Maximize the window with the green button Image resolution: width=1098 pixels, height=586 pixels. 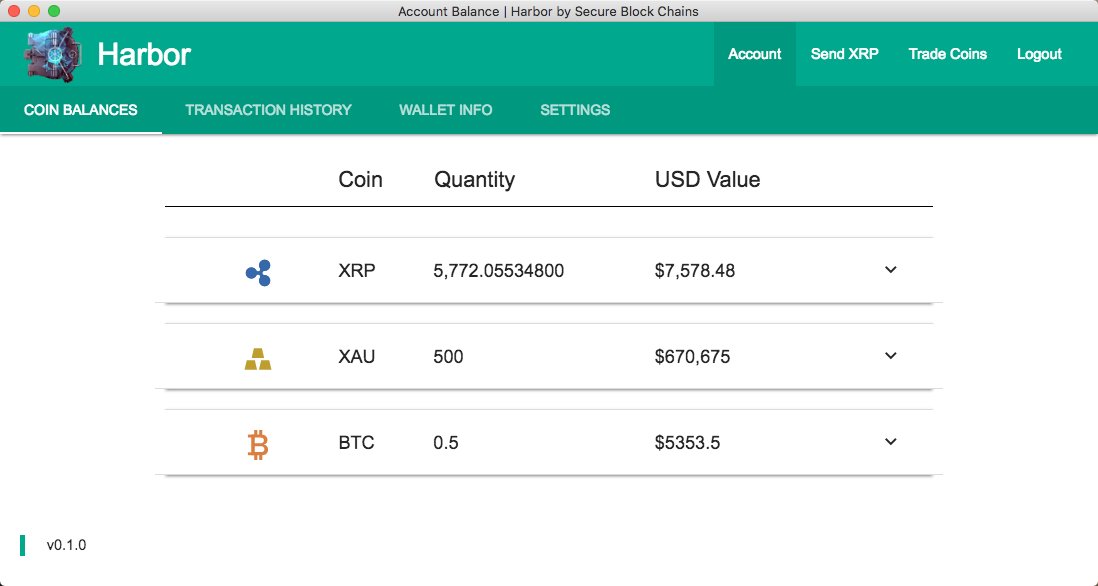point(54,11)
